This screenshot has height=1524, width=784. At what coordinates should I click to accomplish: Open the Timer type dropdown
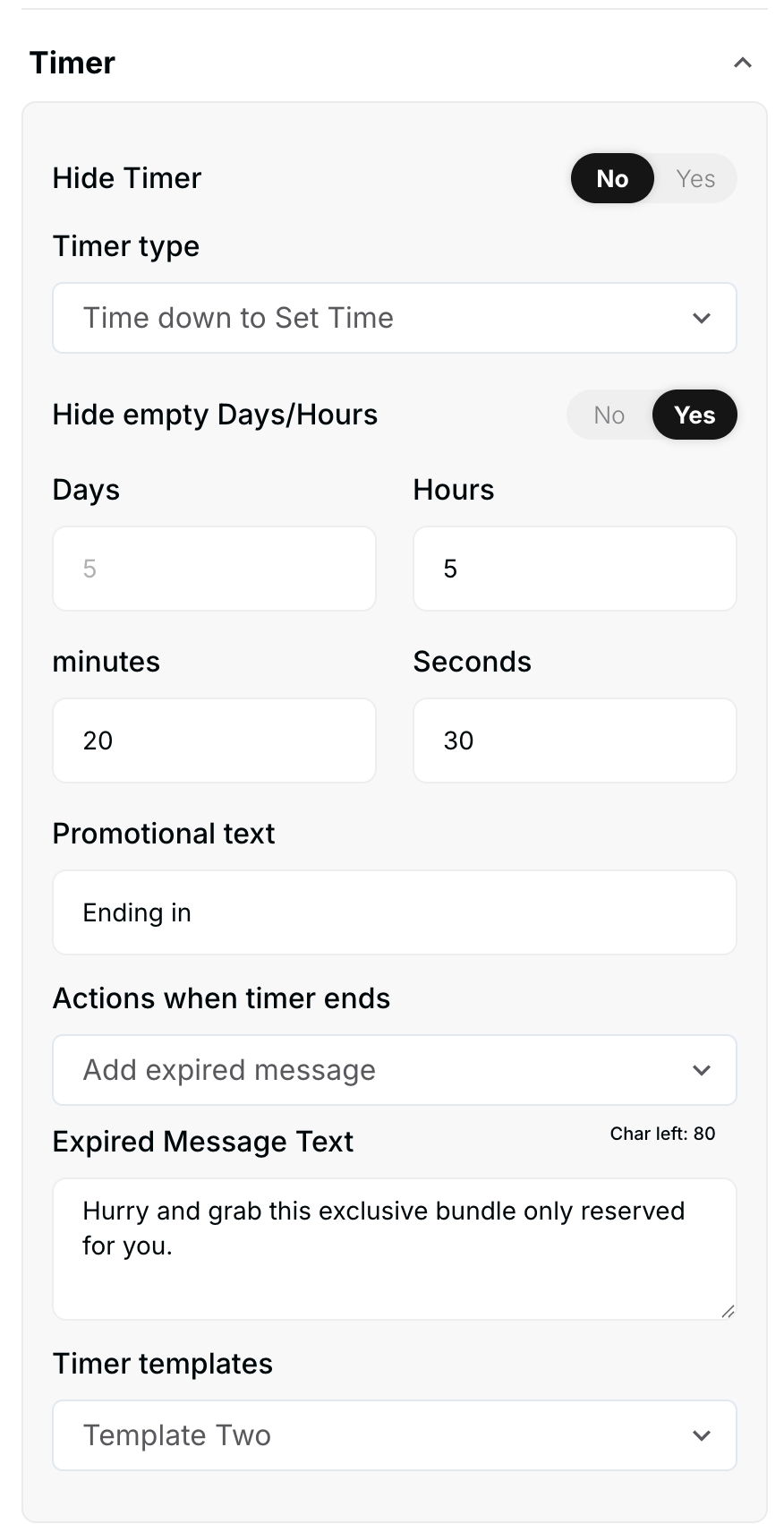(394, 318)
